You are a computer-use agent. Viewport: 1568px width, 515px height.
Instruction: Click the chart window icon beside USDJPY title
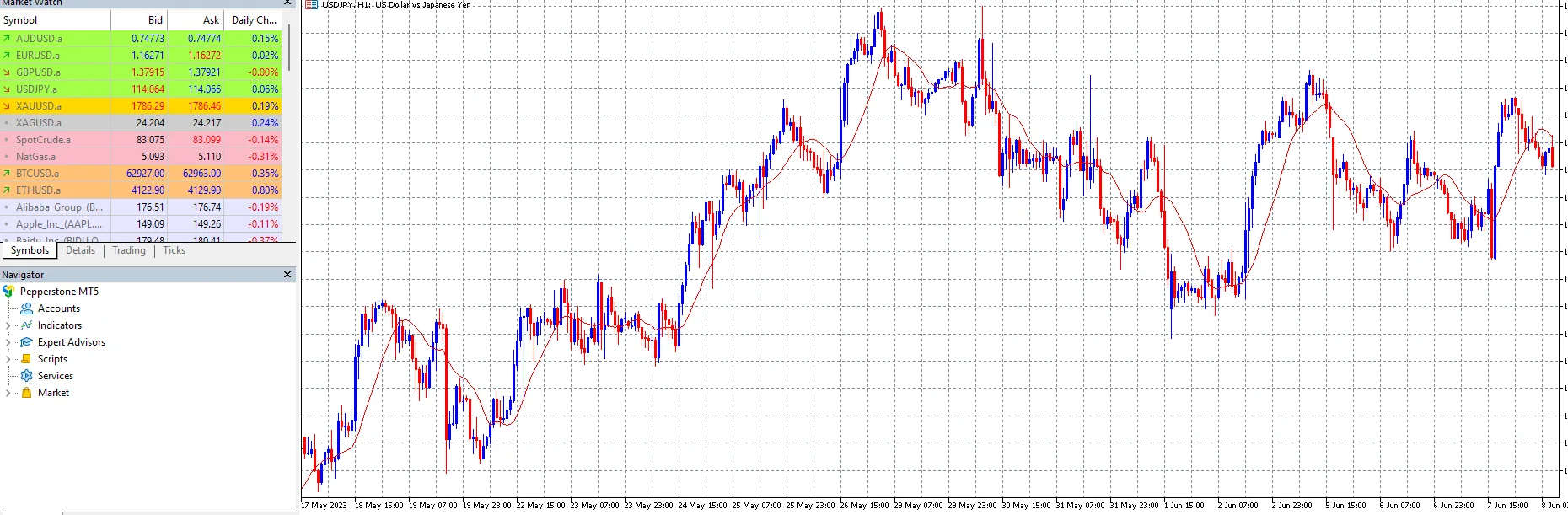pos(311,4)
